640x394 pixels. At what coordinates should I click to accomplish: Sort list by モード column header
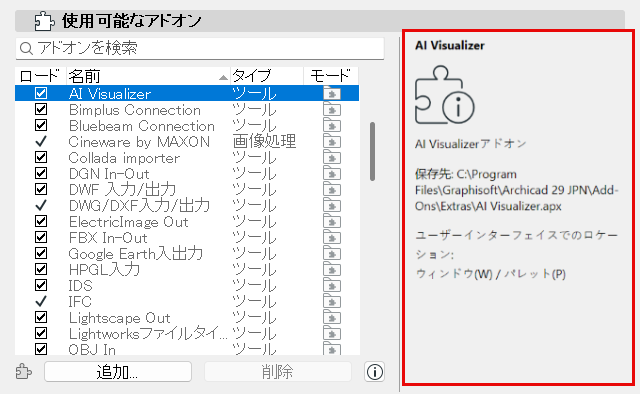pyautogui.click(x=331, y=76)
